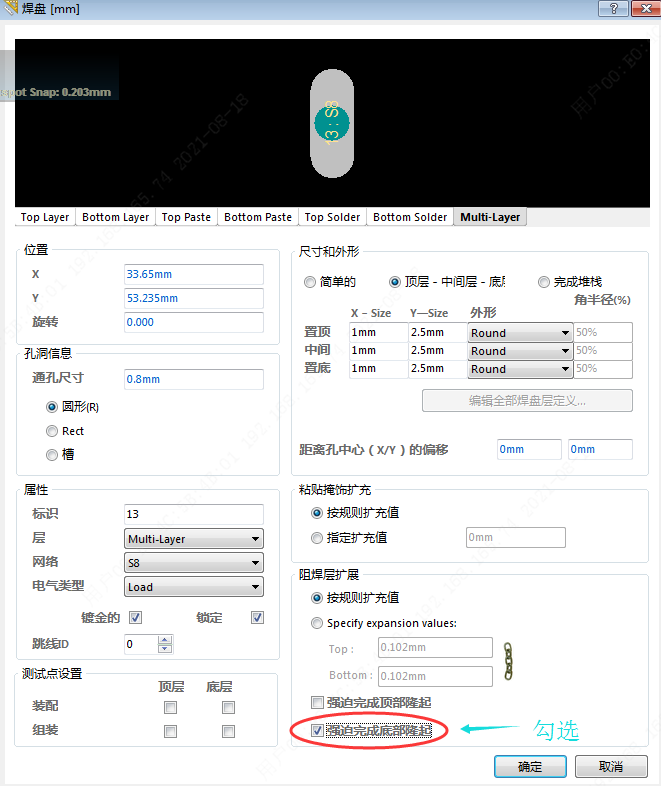Click the help question mark button
661x786 pixels.
point(611,9)
